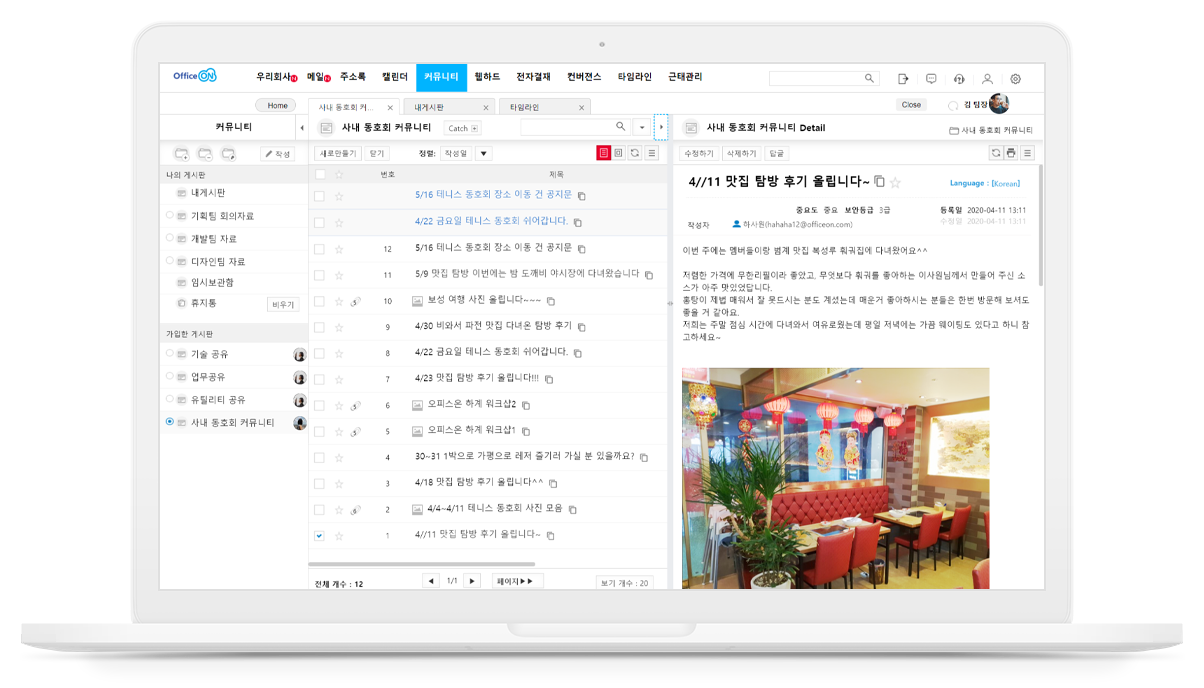Click the 수정하기 button

click(x=697, y=153)
